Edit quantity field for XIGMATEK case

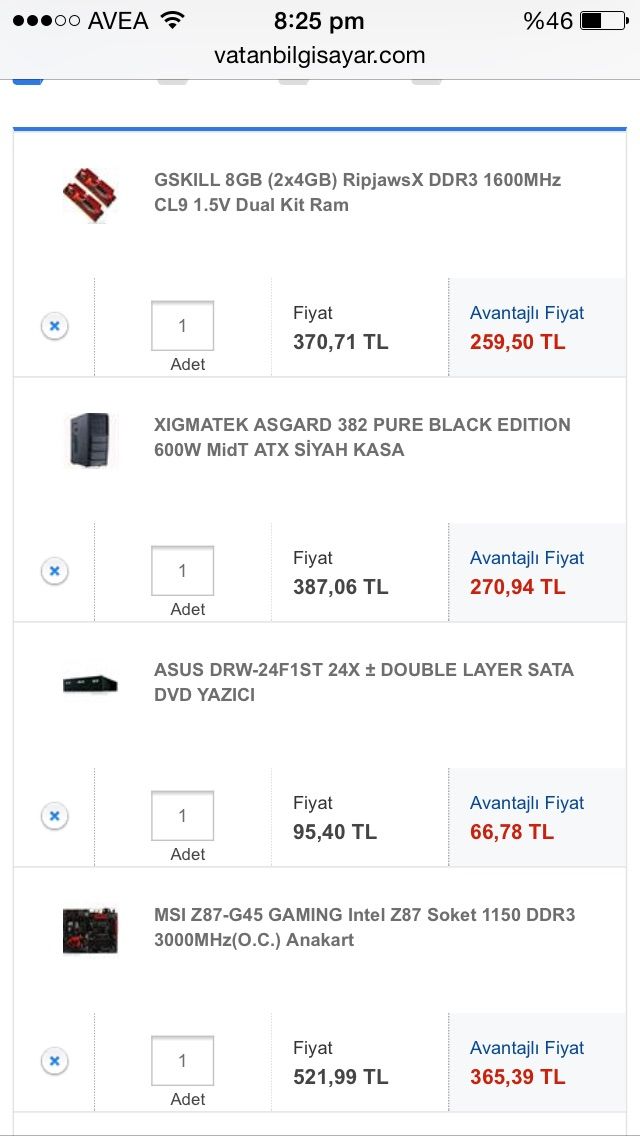[x=182, y=571]
